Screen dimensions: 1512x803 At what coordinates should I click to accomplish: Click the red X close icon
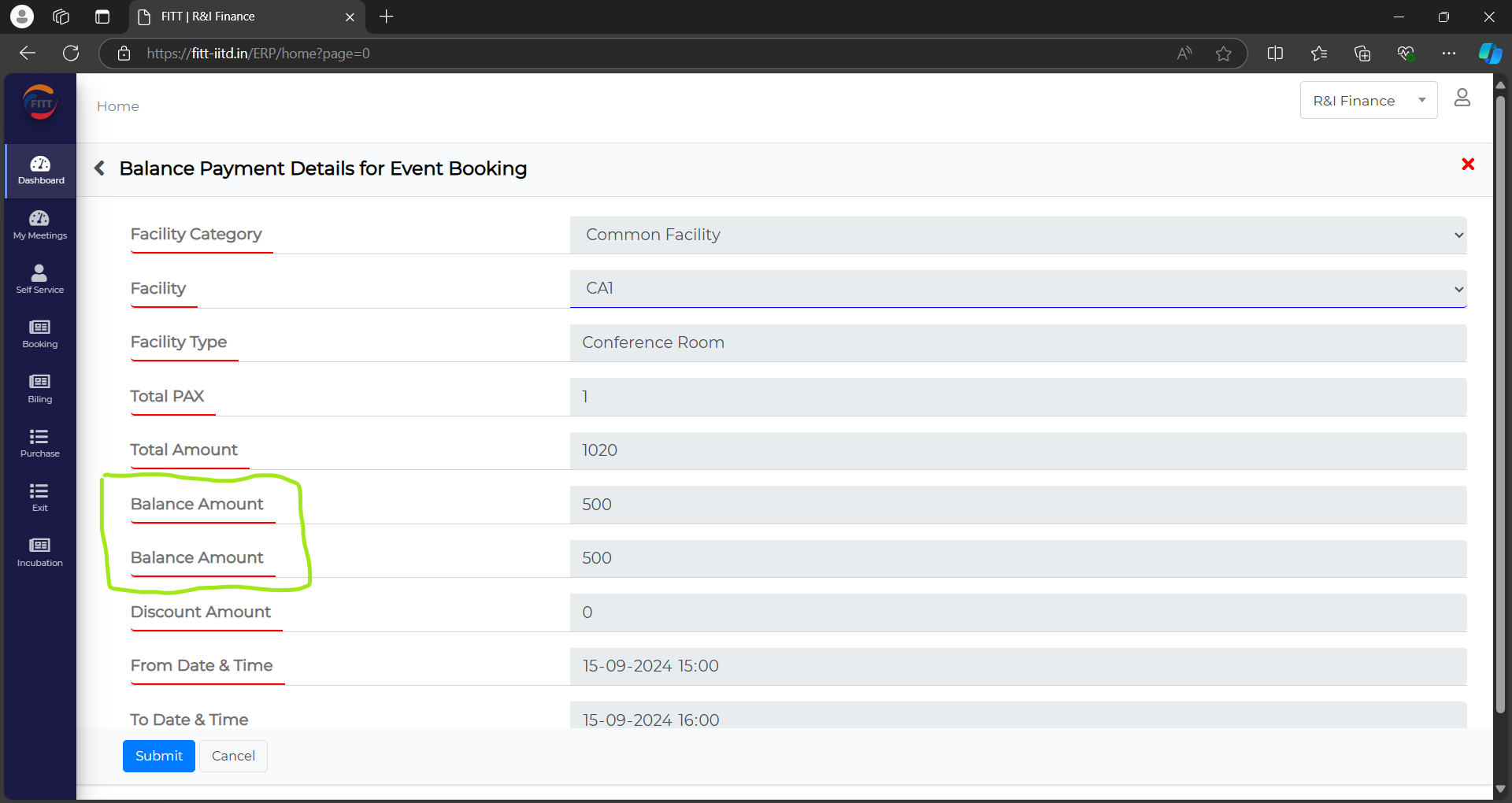pos(1468,165)
